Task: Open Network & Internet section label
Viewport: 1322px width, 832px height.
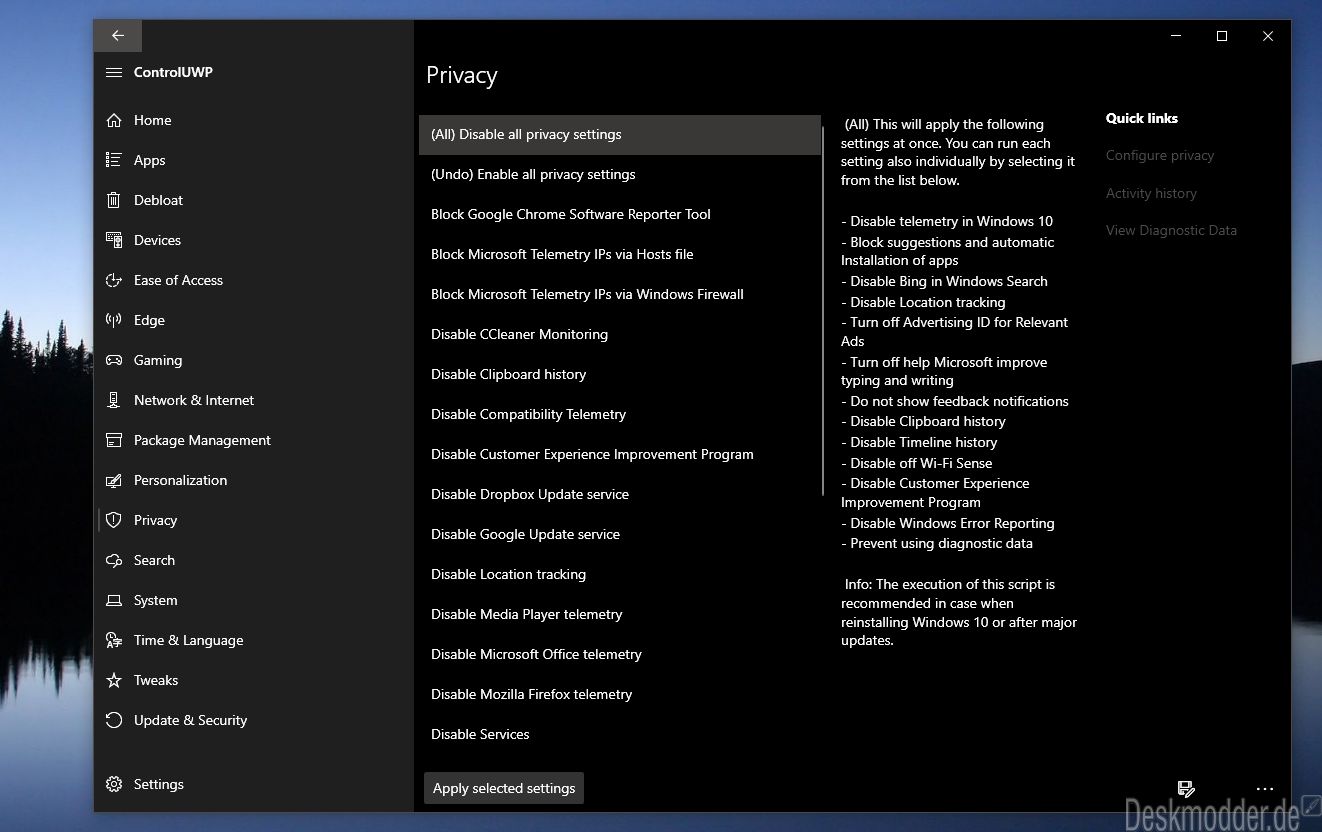Action: coord(194,400)
